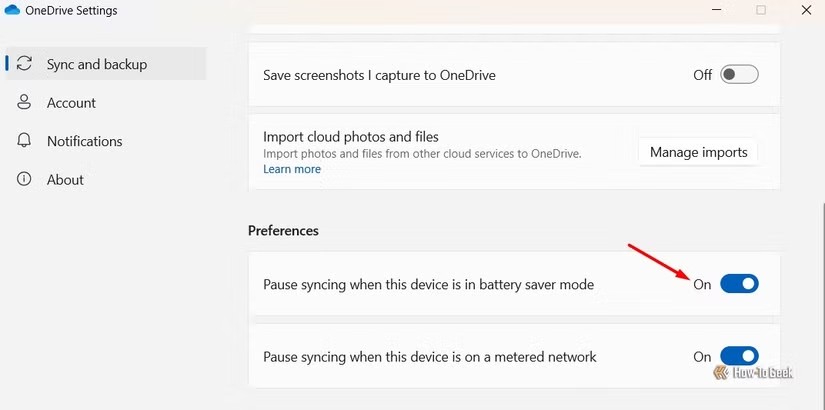Click the Notifications bell icon
This screenshot has height=410, width=825.
pyautogui.click(x=25, y=141)
